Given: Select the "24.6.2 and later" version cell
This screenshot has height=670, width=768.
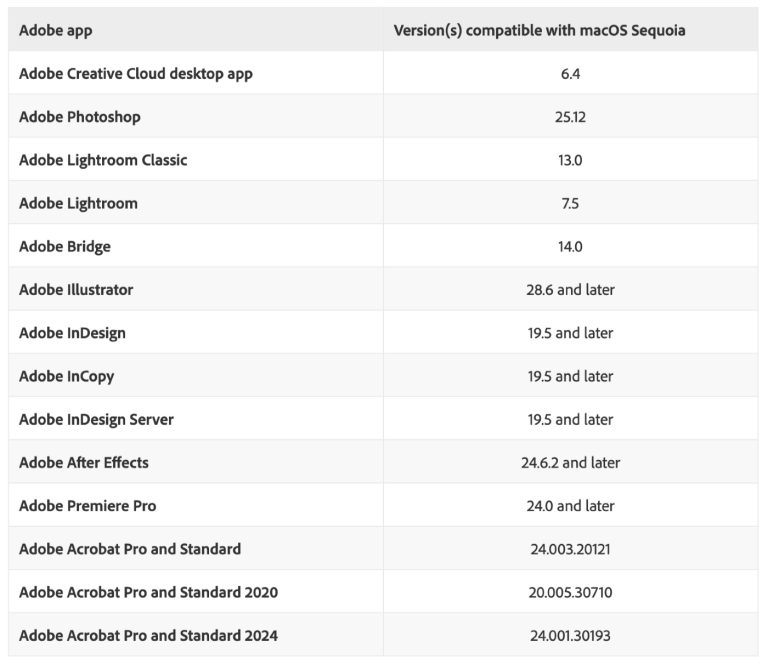Looking at the screenshot, I should (x=570, y=462).
